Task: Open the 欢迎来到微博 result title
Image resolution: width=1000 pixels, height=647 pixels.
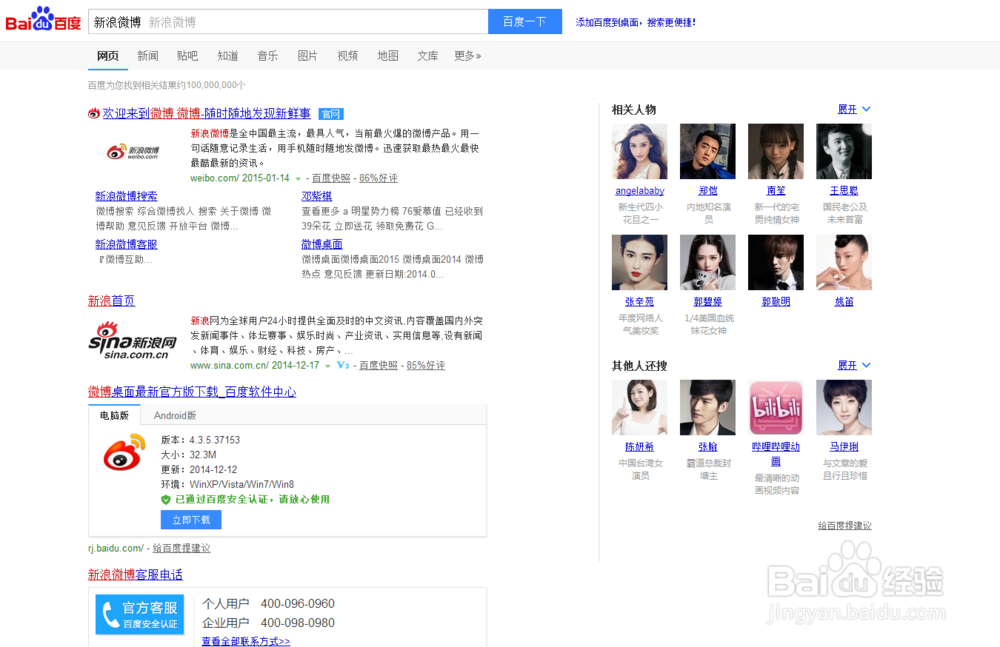Action: tap(207, 114)
